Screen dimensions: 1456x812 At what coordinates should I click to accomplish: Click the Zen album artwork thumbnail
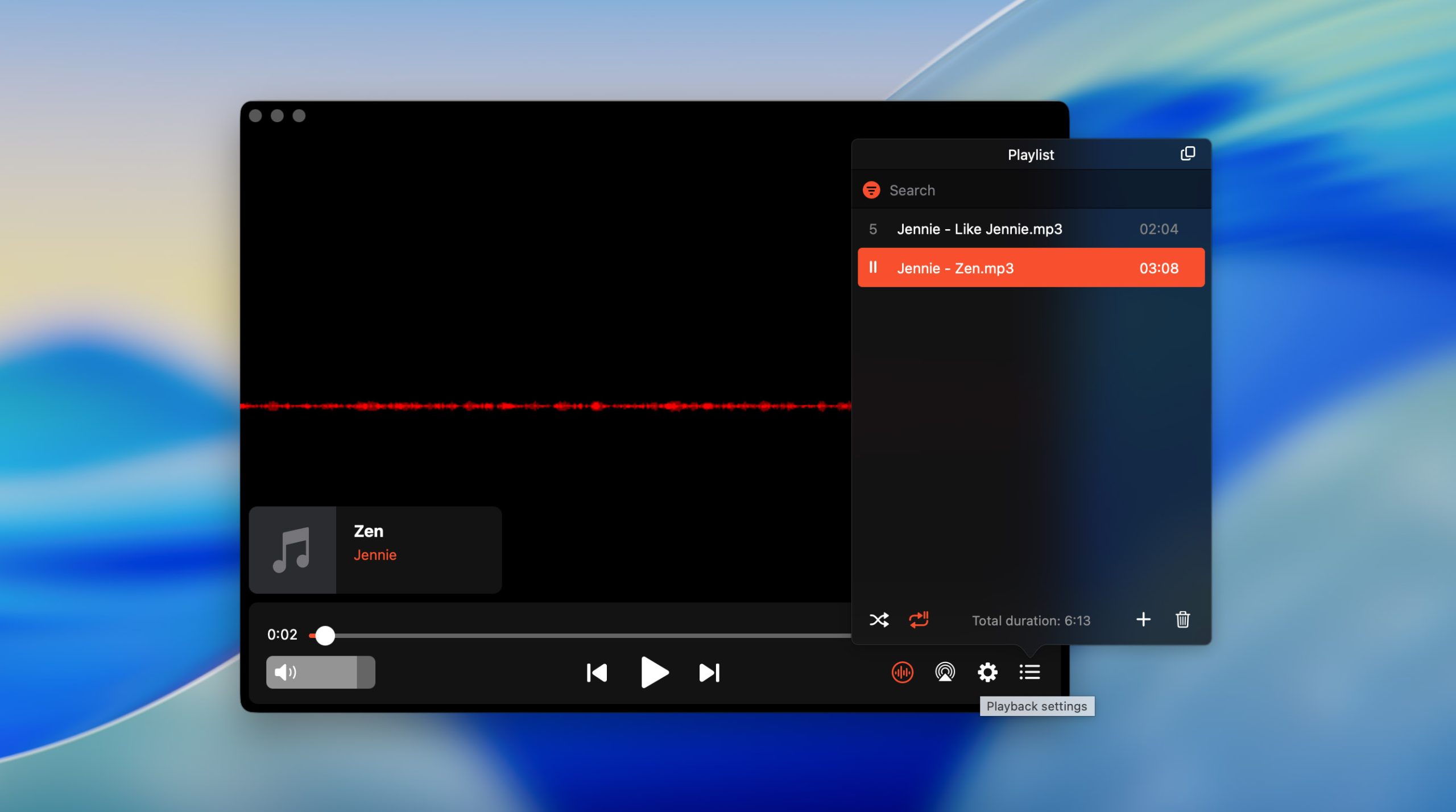tap(292, 549)
